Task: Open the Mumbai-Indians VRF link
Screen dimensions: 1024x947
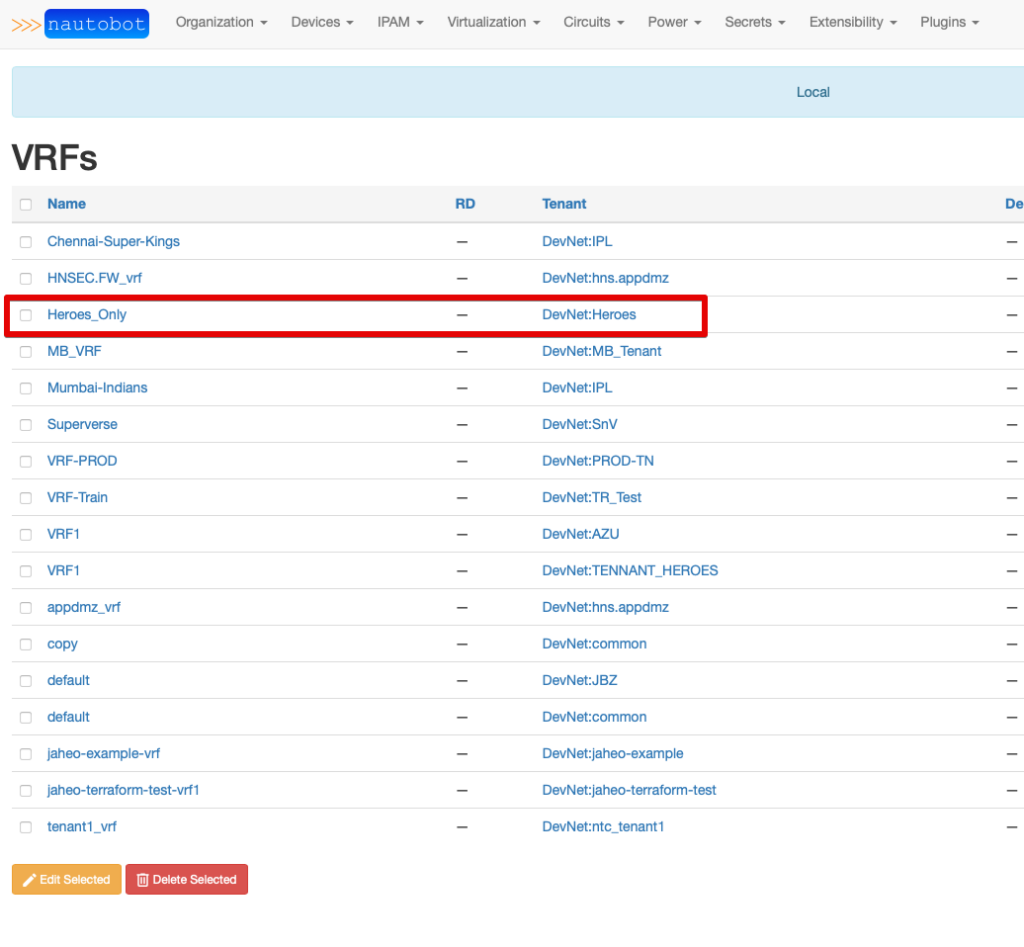Action: coord(97,387)
